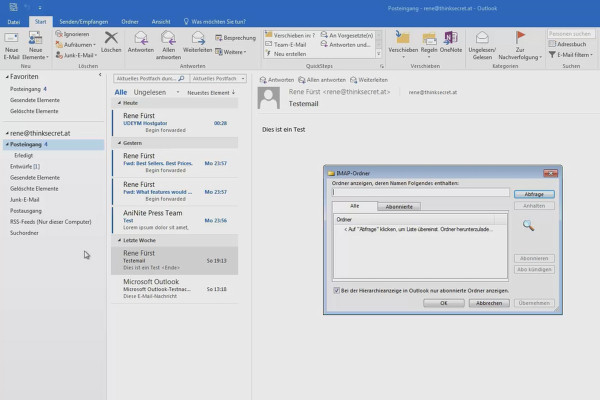Collapse the Favoriten section

tap(7, 77)
